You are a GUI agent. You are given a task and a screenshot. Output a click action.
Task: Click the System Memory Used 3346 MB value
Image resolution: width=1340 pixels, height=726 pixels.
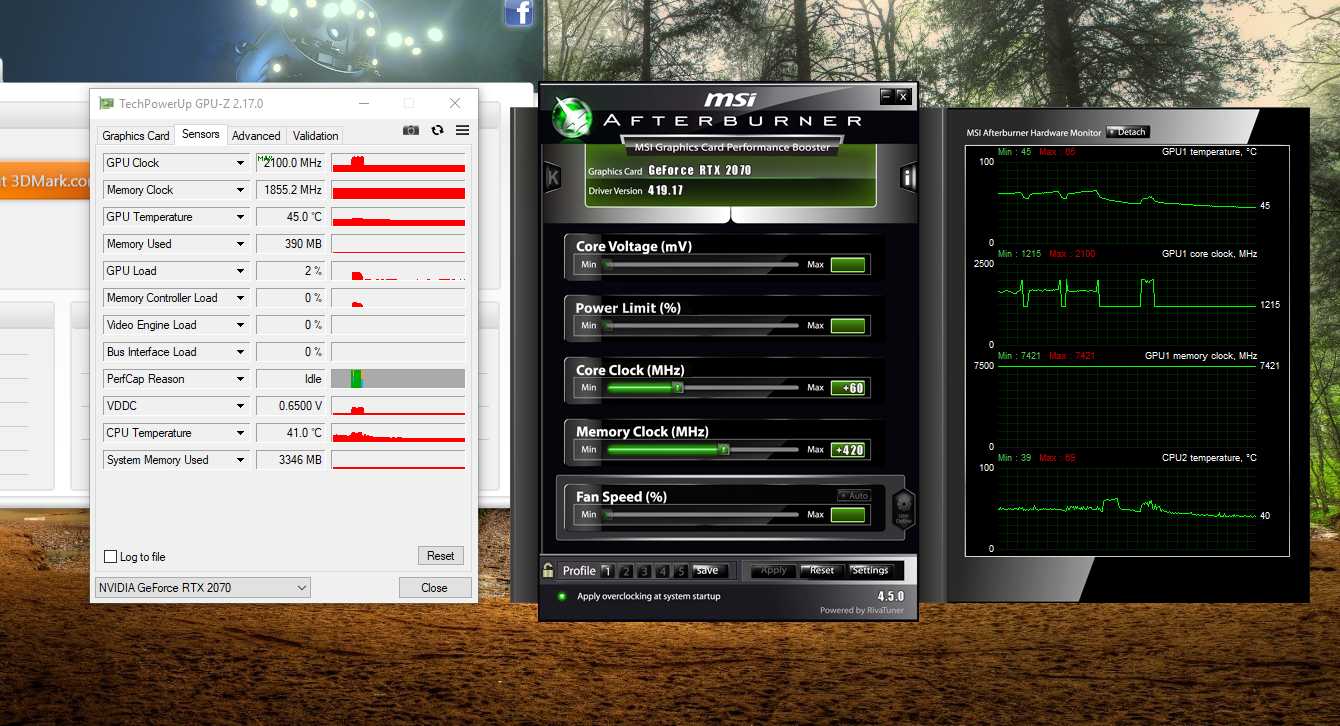click(291, 460)
